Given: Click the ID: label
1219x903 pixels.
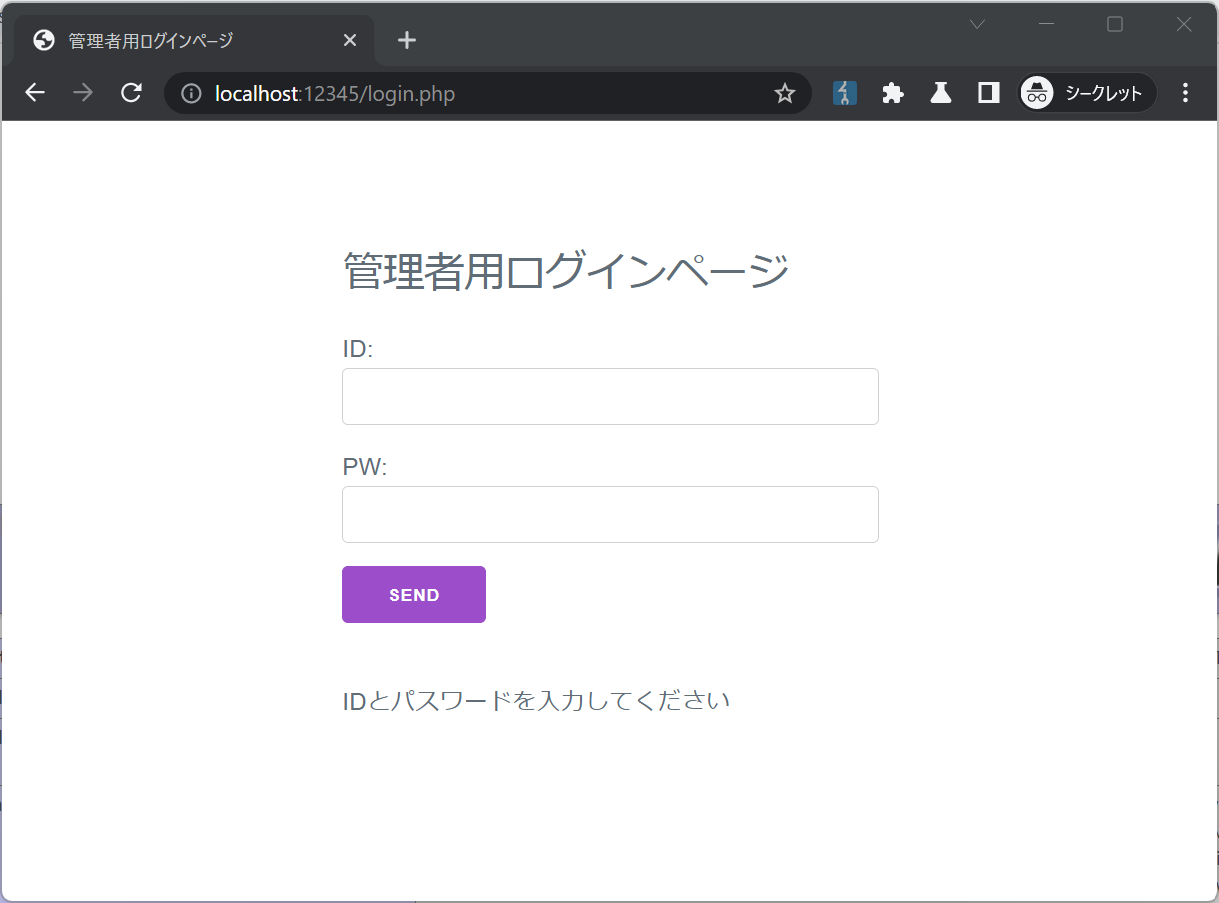Looking at the screenshot, I should point(357,349).
